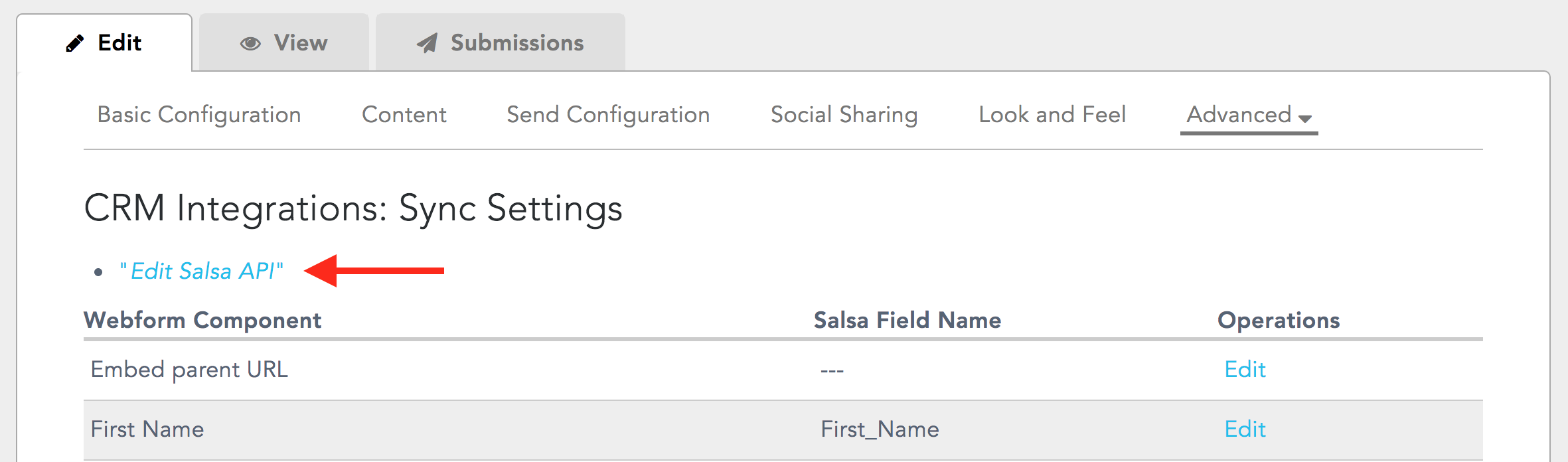Edit the First Name field mapping
Viewport: 1568px width, 462px height.
(x=1245, y=429)
